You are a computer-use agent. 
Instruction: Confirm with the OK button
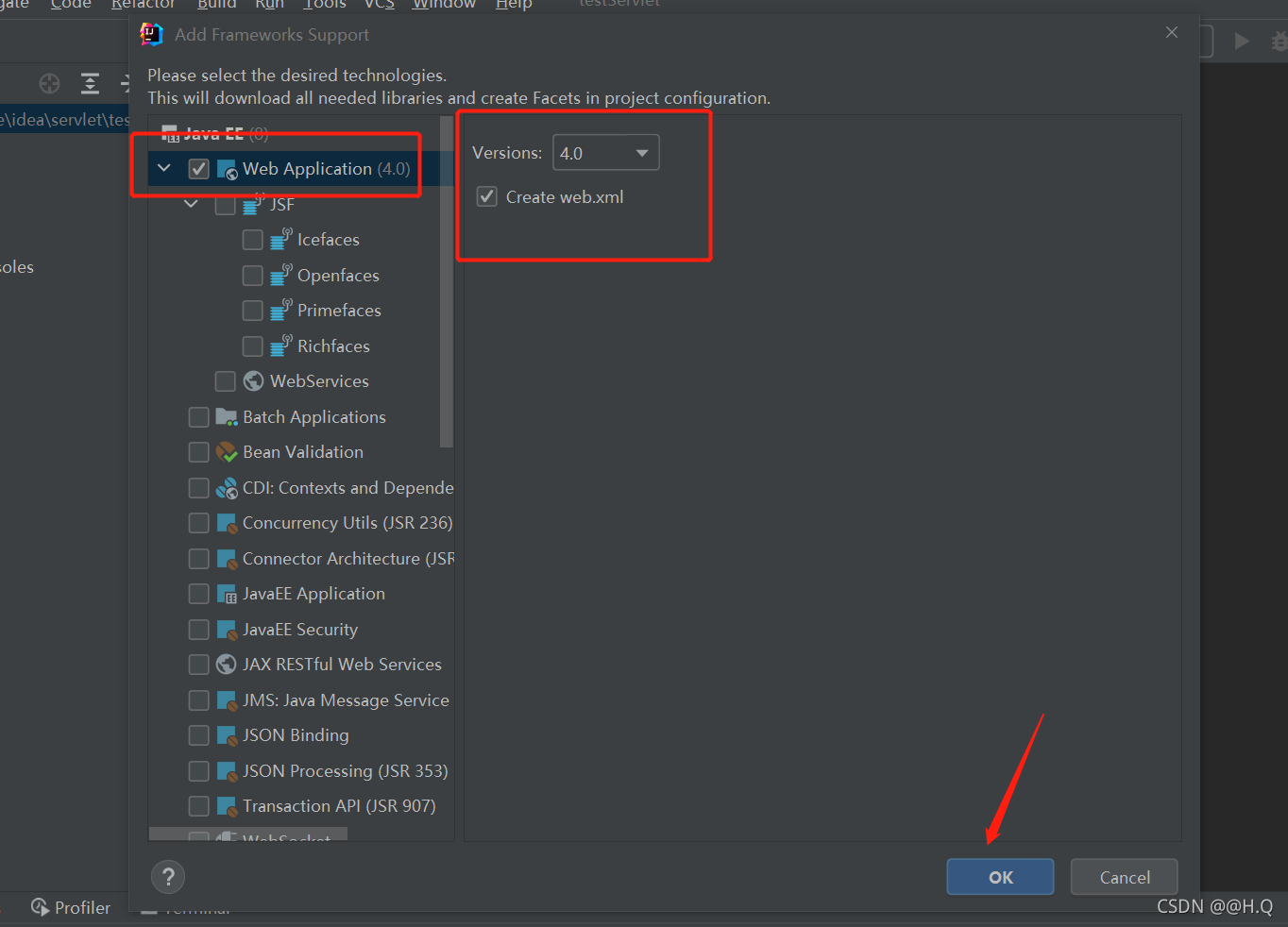[x=1000, y=877]
